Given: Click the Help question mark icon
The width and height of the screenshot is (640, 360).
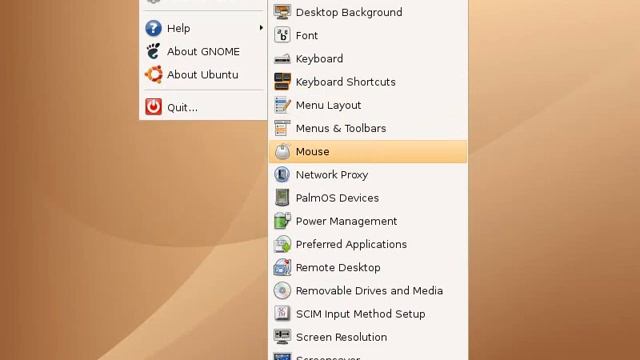Looking at the screenshot, I should (153, 28).
